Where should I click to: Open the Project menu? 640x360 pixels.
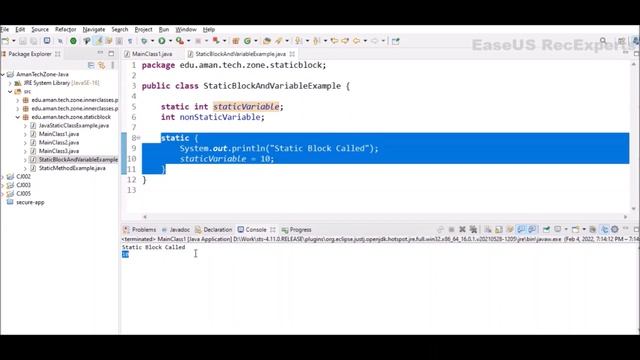(143, 29)
